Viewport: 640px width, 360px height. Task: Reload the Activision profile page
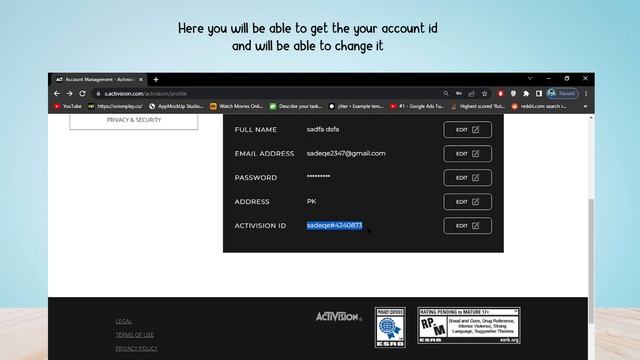click(82, 93)
